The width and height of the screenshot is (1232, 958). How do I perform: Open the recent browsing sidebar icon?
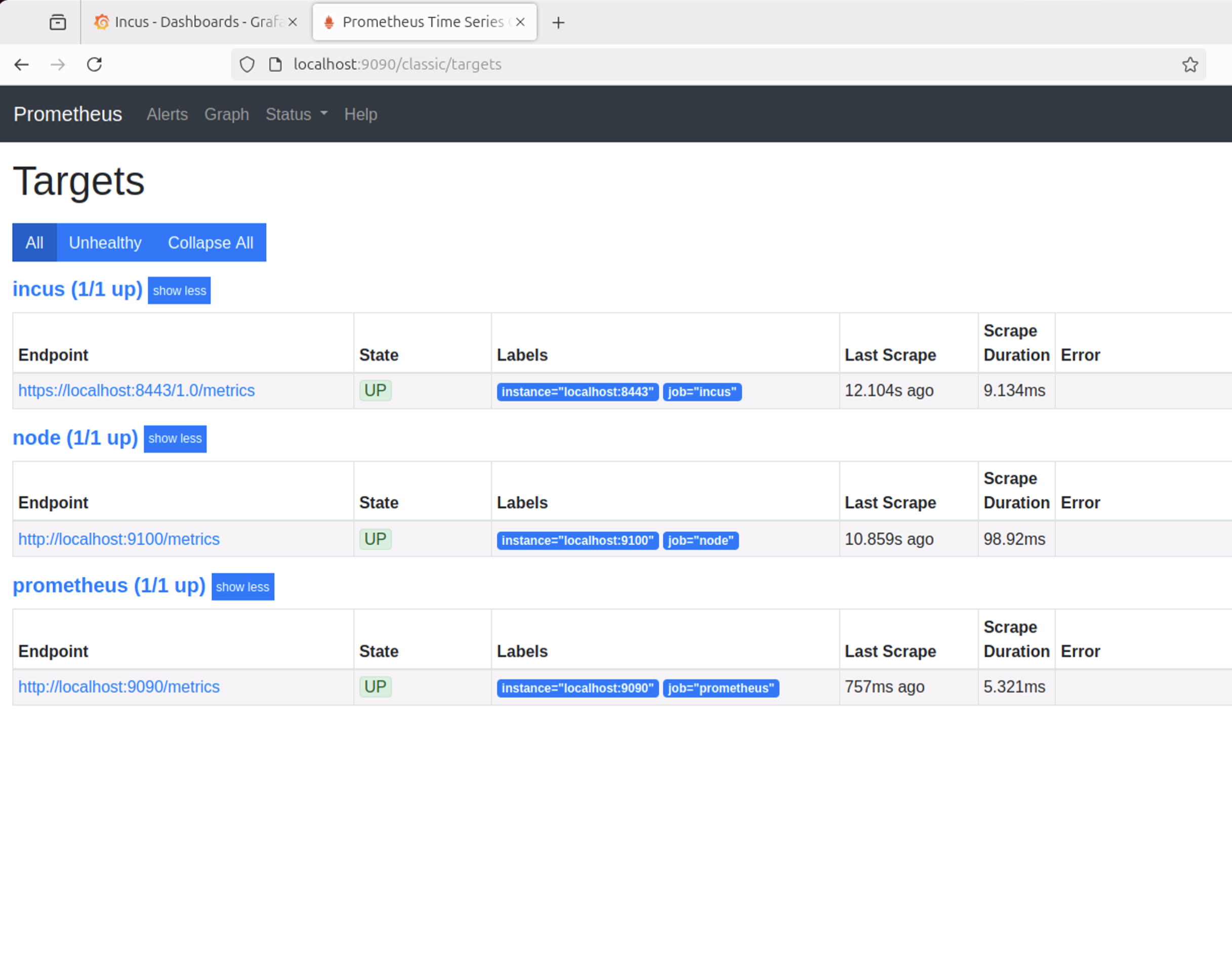click(x=58, y=22)
